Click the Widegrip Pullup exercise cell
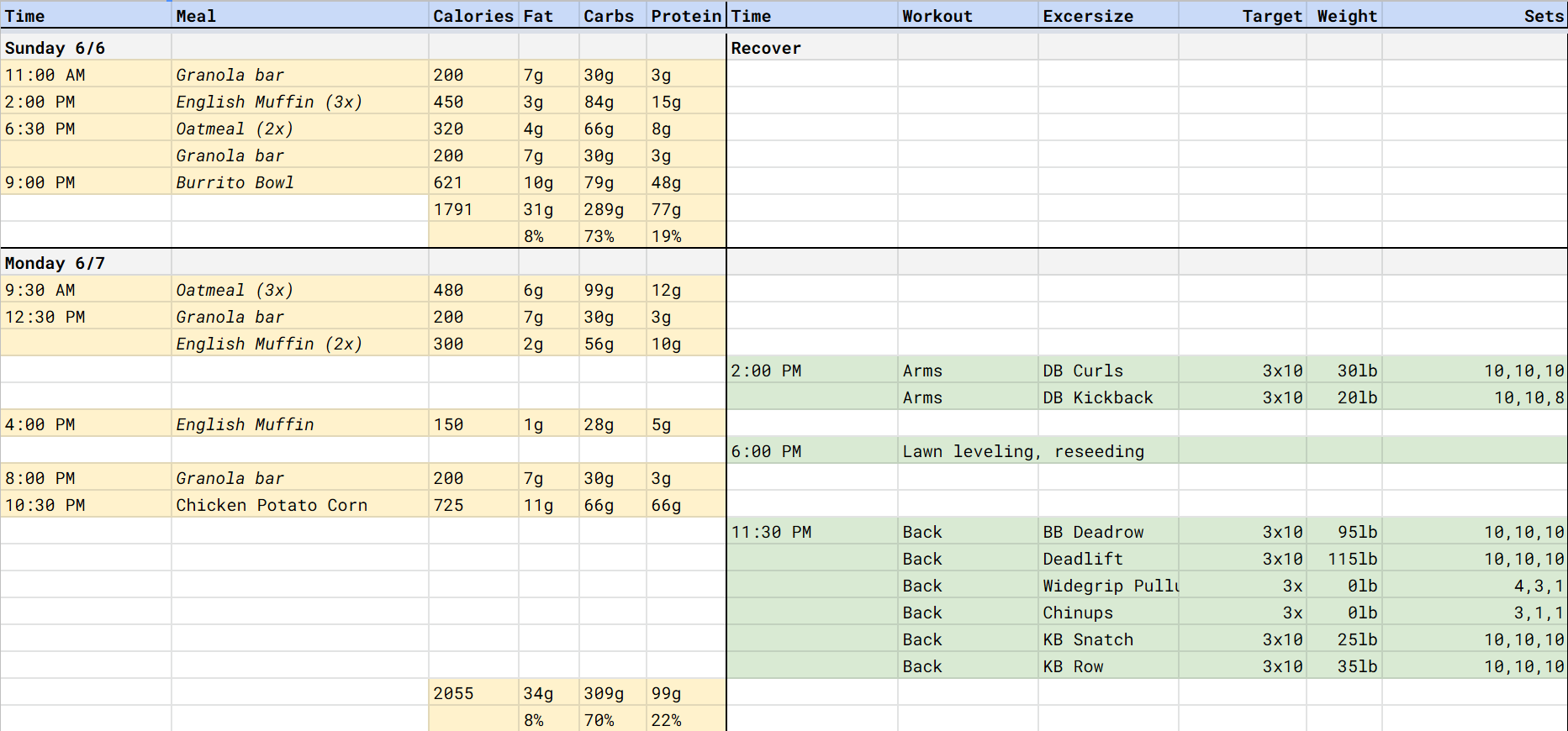The image size is (1568, 731). 1108,585
